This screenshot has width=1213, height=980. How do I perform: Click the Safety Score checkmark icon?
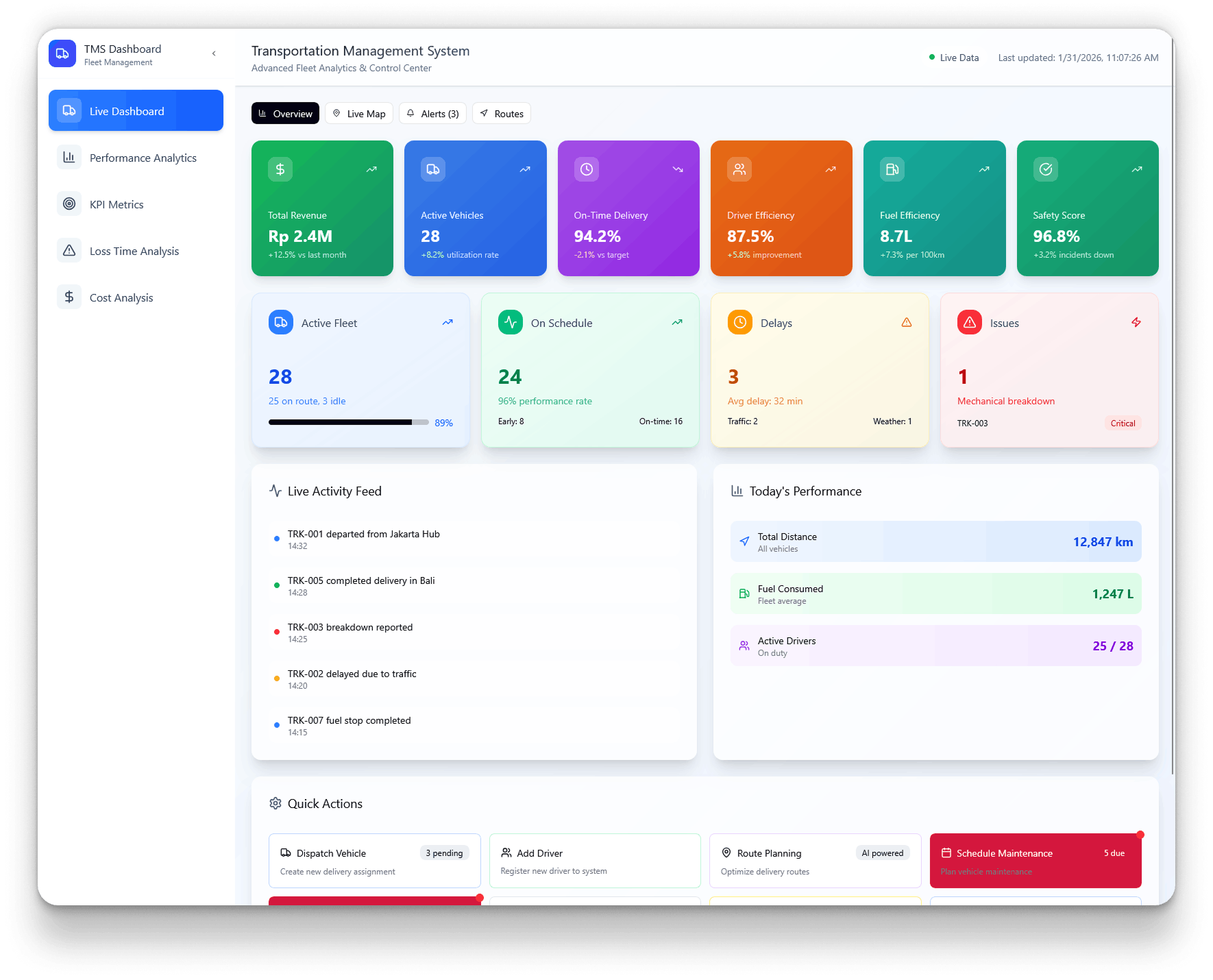pyautogui.click(x=1046, y=169)
